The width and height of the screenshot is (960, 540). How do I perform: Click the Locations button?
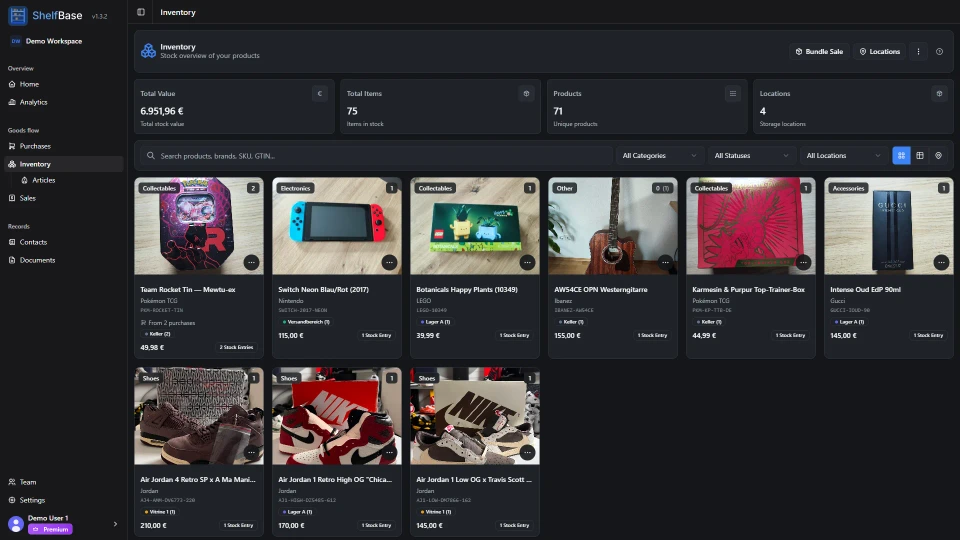pos(880,51)
